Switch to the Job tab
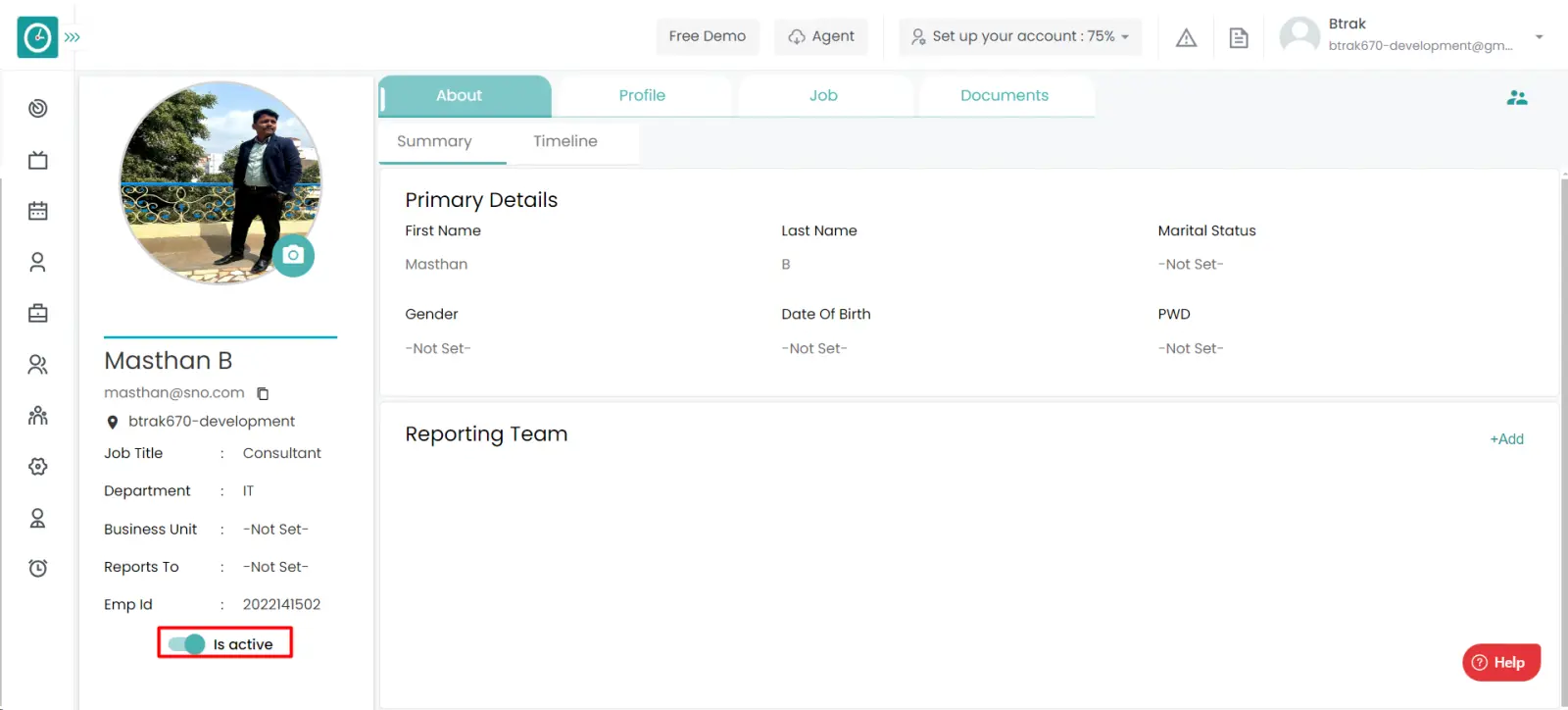The width and height of the screenshot is (1568, 710). (823, 96)
